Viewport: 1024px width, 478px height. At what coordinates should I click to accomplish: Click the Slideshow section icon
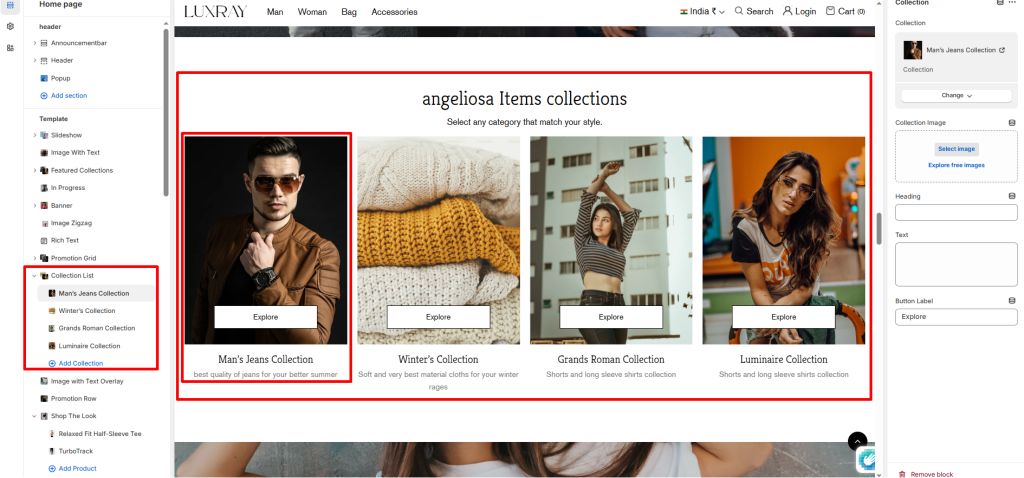(44, 135)
